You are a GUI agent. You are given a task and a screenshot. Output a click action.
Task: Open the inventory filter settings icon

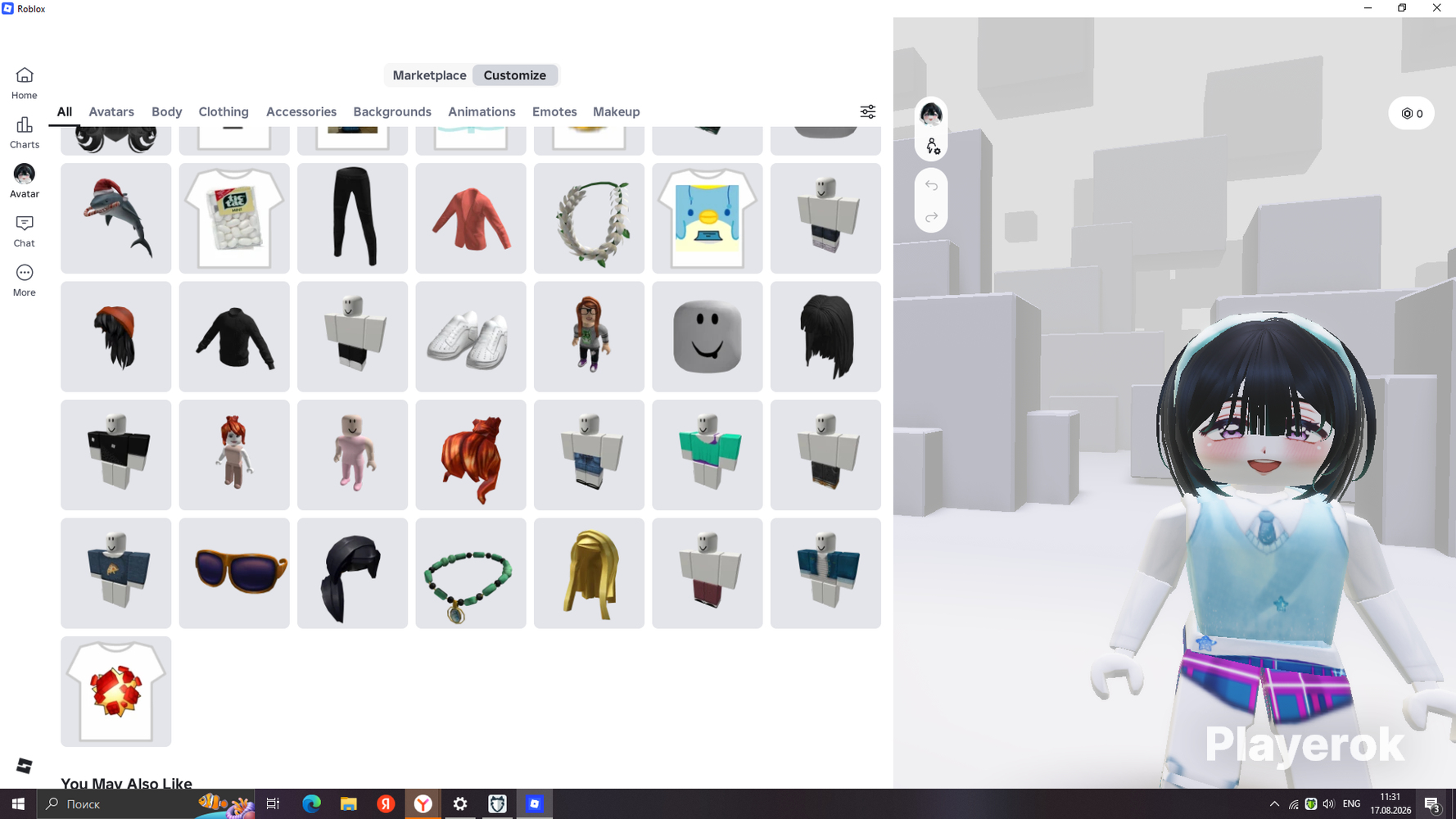[867, 111]
